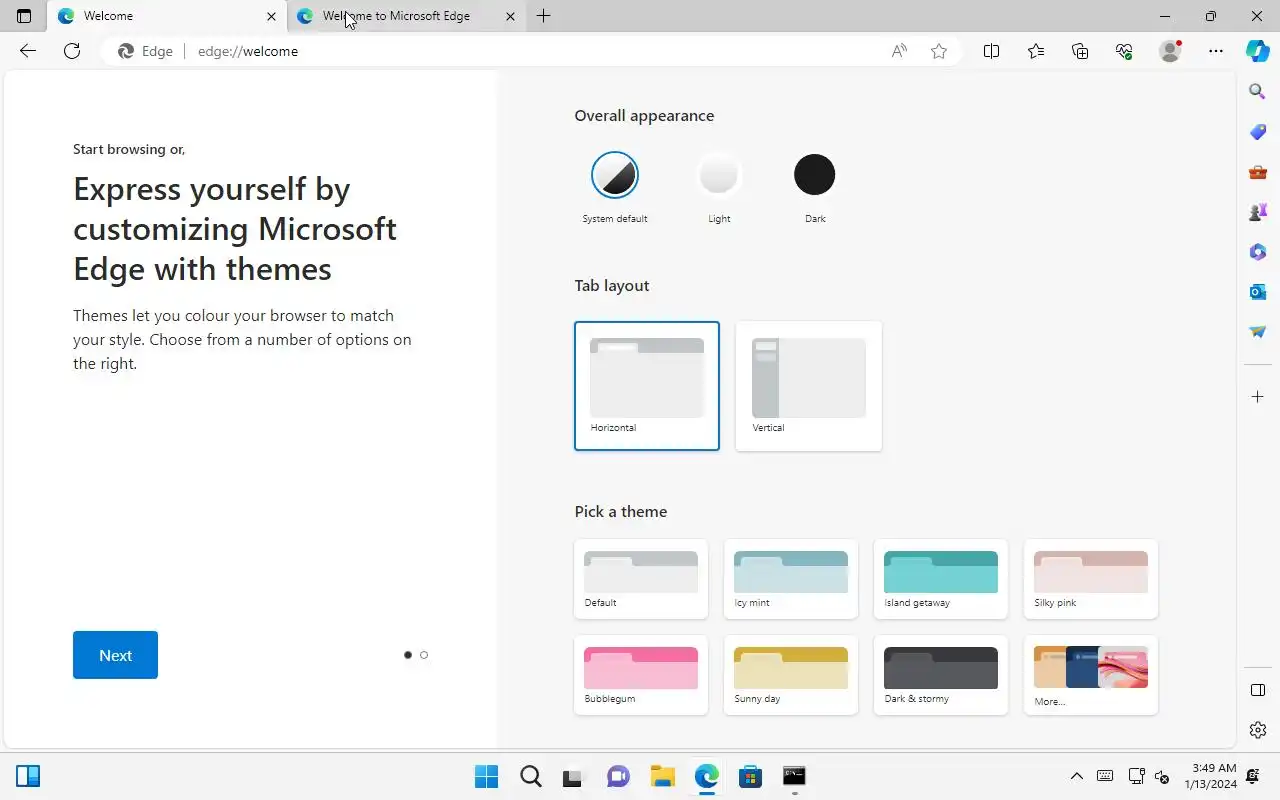Open sidebar Games chess icon
1280x800 pixels.
tap(1258, 212)
